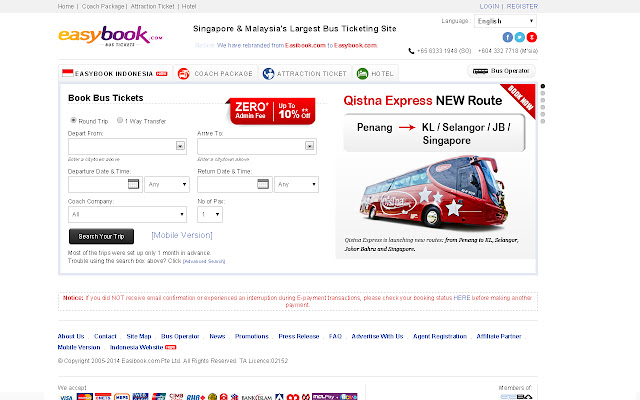Click the Advanced Search link
The image size is (640, 400).
(x=204, y=261)
